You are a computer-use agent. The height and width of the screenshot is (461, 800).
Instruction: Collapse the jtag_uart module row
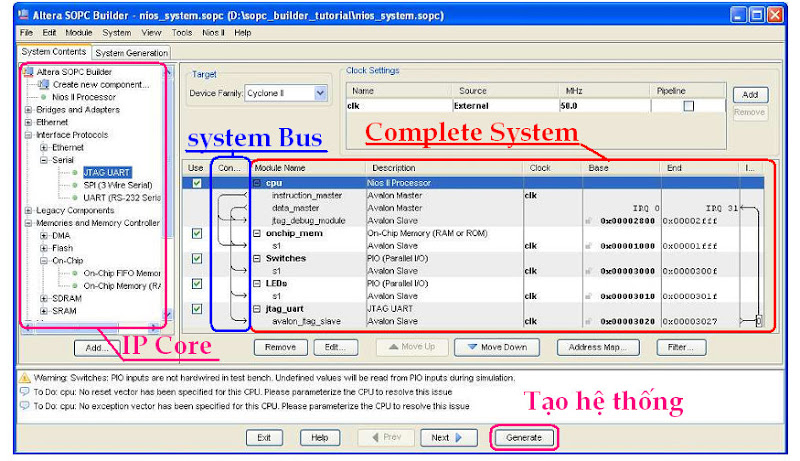(x=257, y=309)
